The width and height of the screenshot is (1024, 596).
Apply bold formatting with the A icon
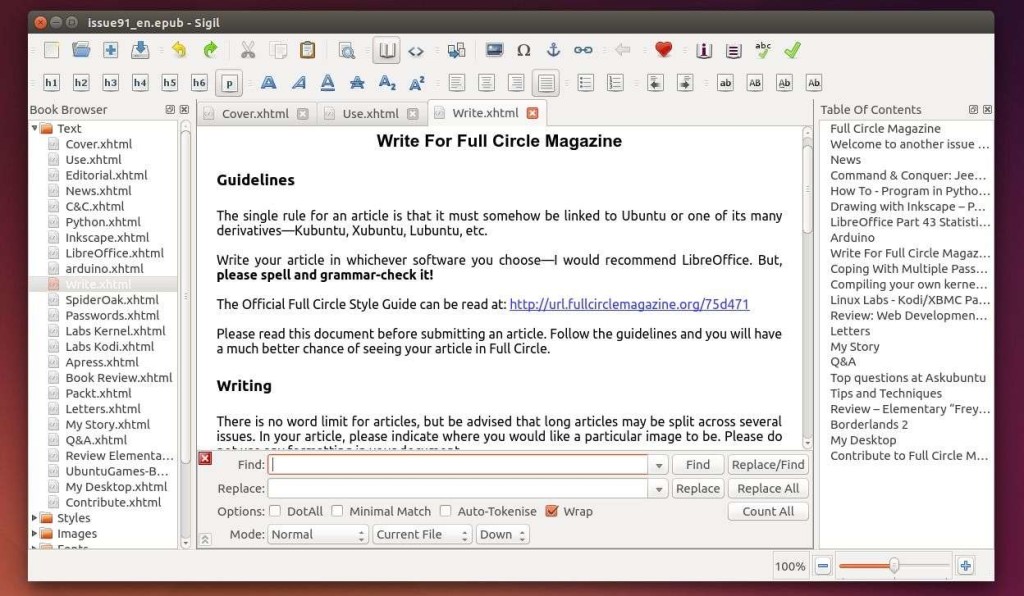[x=268, y=83]
